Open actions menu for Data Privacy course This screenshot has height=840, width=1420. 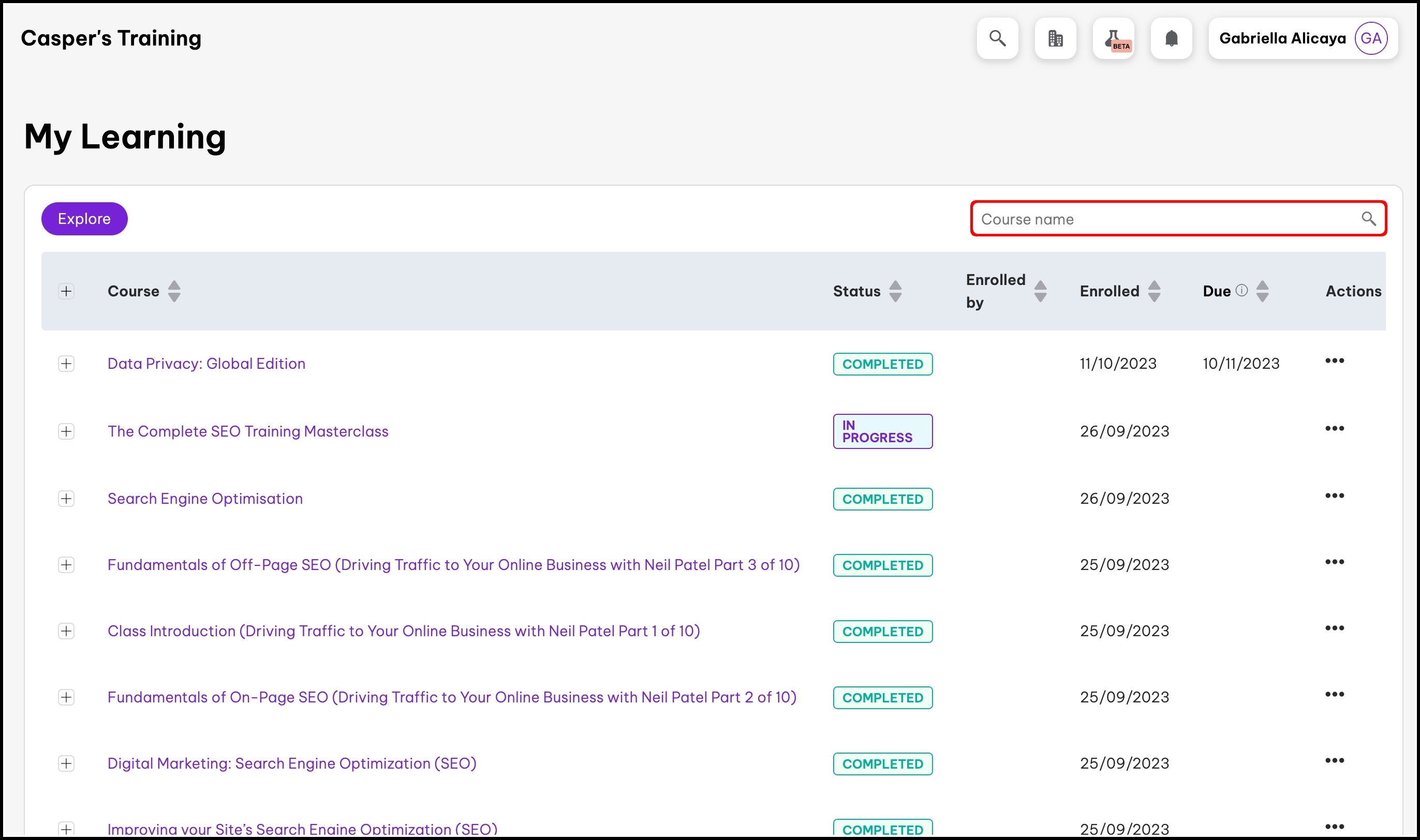pos(1334,361)
